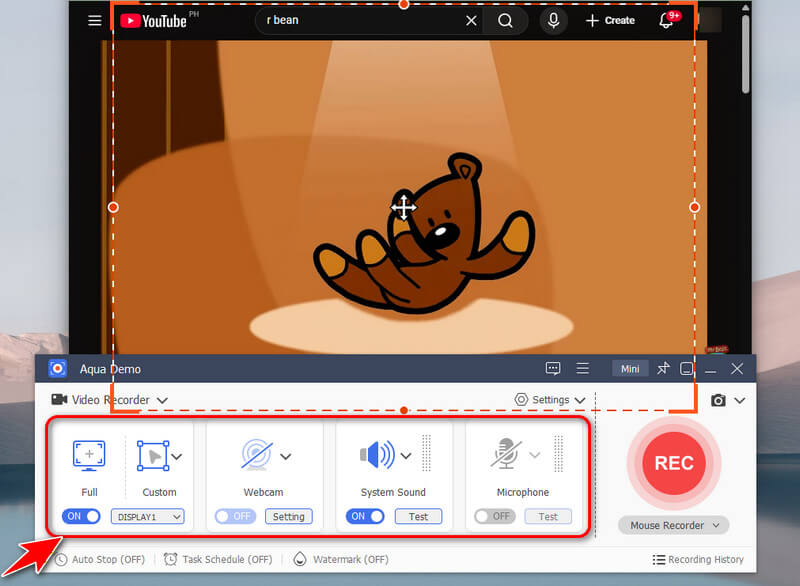Open the YouTube hamburger menu
The image size is (800, 586).
click(x=94, y=20)
